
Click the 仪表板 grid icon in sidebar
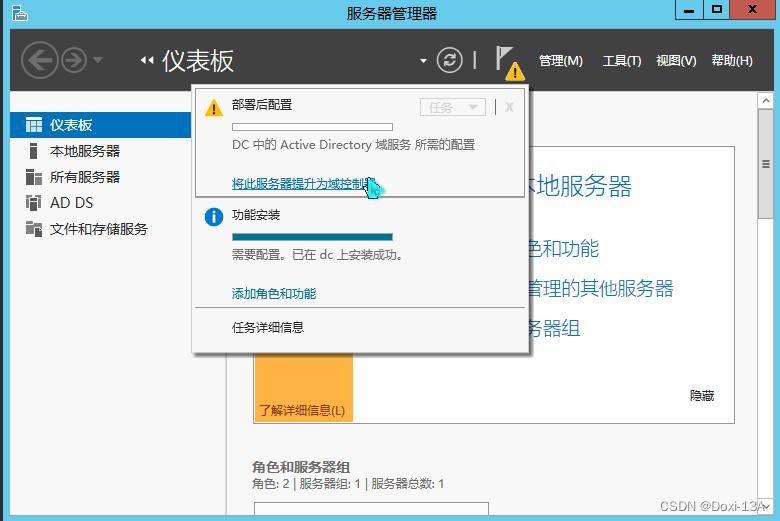[x=34, y=125]
